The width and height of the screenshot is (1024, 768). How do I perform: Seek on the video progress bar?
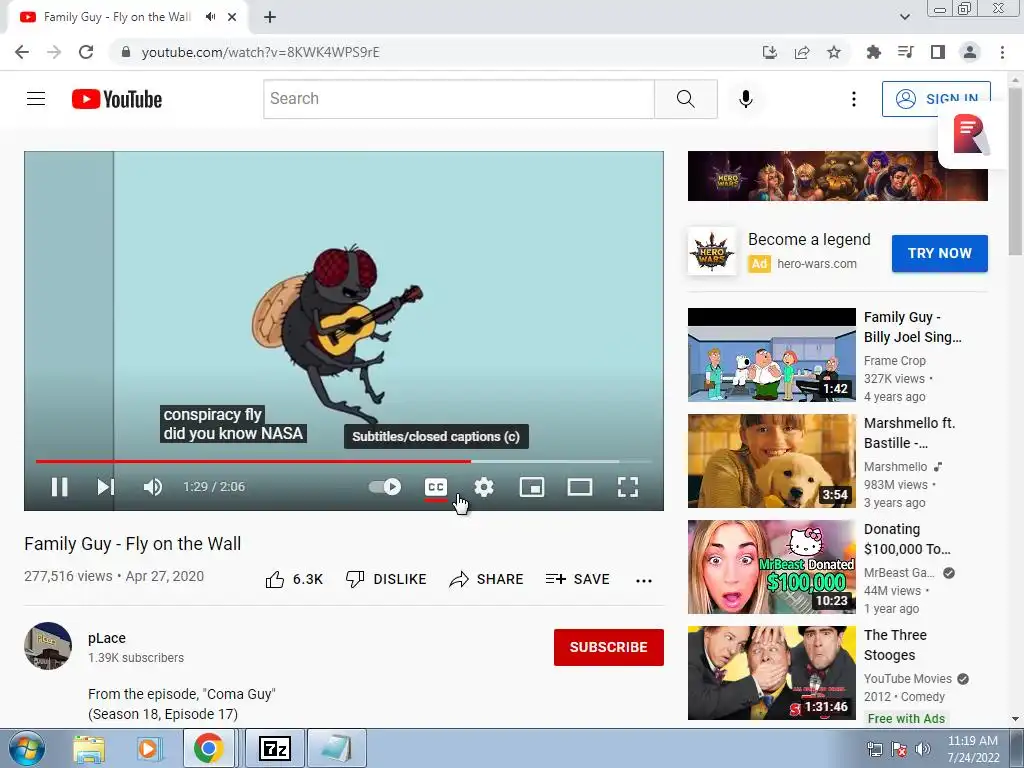click(x=344, y=461)
